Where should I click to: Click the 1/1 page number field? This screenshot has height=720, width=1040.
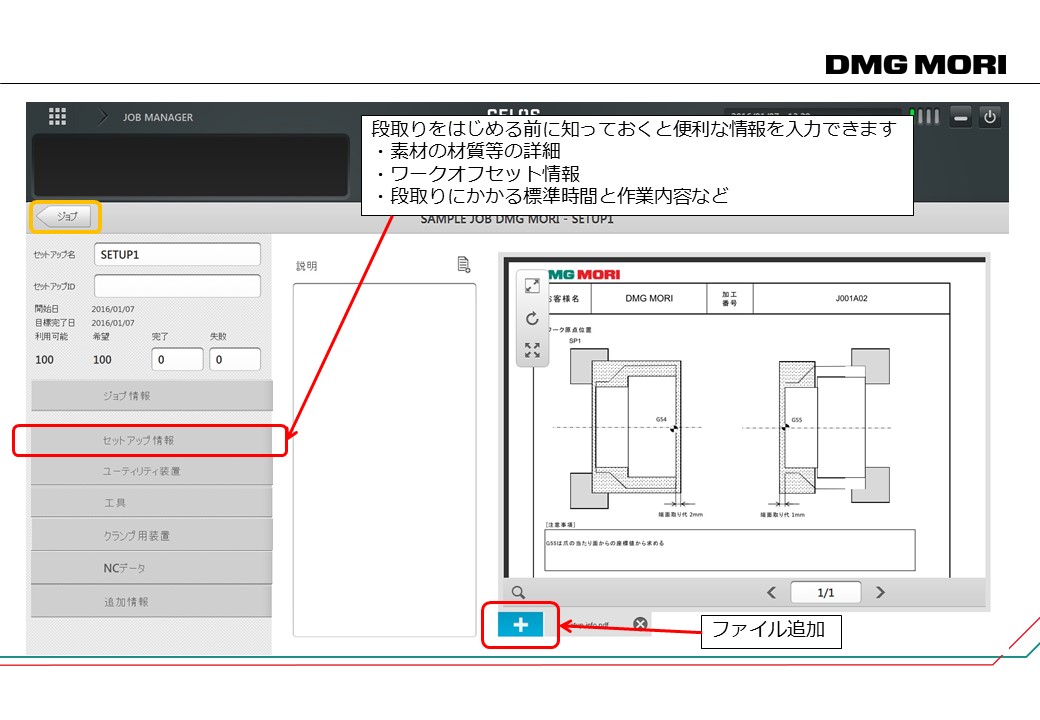pyautogui.click(x=826, y=592)
